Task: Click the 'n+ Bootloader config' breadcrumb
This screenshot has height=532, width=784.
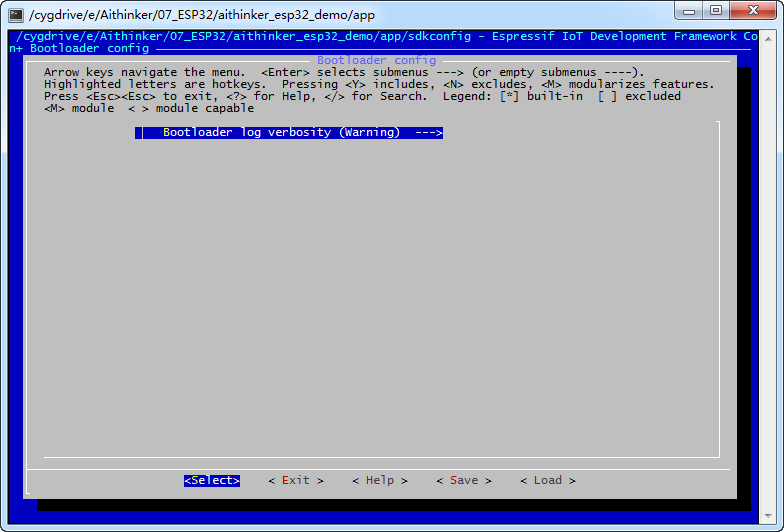Action: point(79,48)
